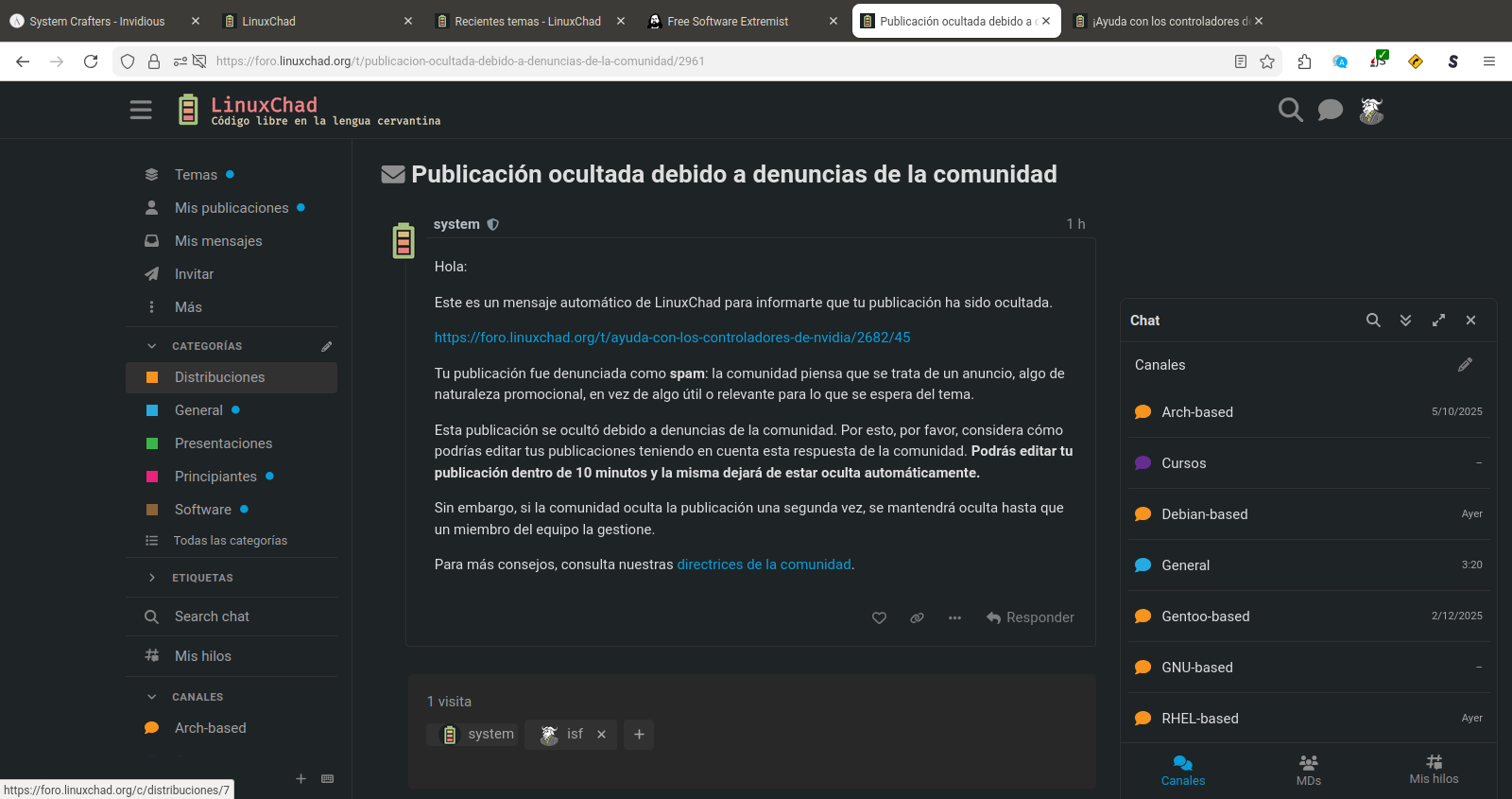This screenshot has width=1512, height=799.
Task: Open Search chat in the sidebar
Action: [x=232, y=617]
